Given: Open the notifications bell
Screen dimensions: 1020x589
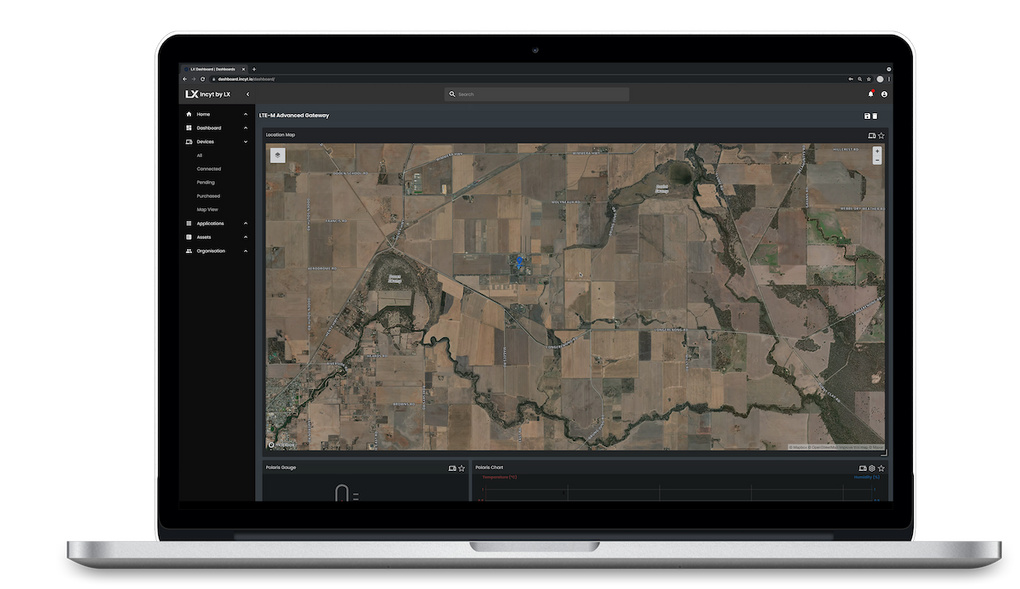Looking at the screenshot, I should pos(870,94).
